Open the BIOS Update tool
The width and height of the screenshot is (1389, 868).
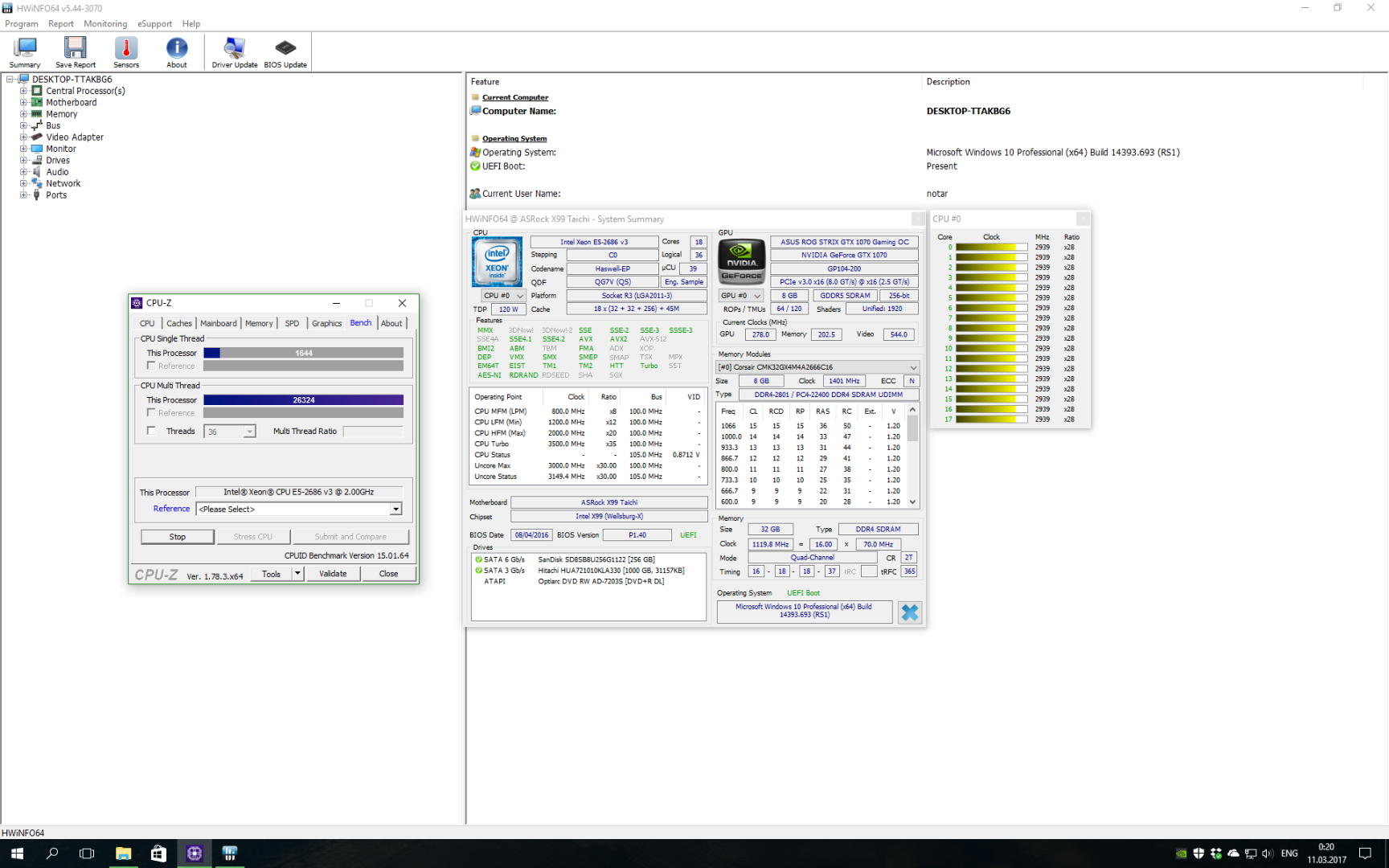pyautogui.click(x=285, y=52)
